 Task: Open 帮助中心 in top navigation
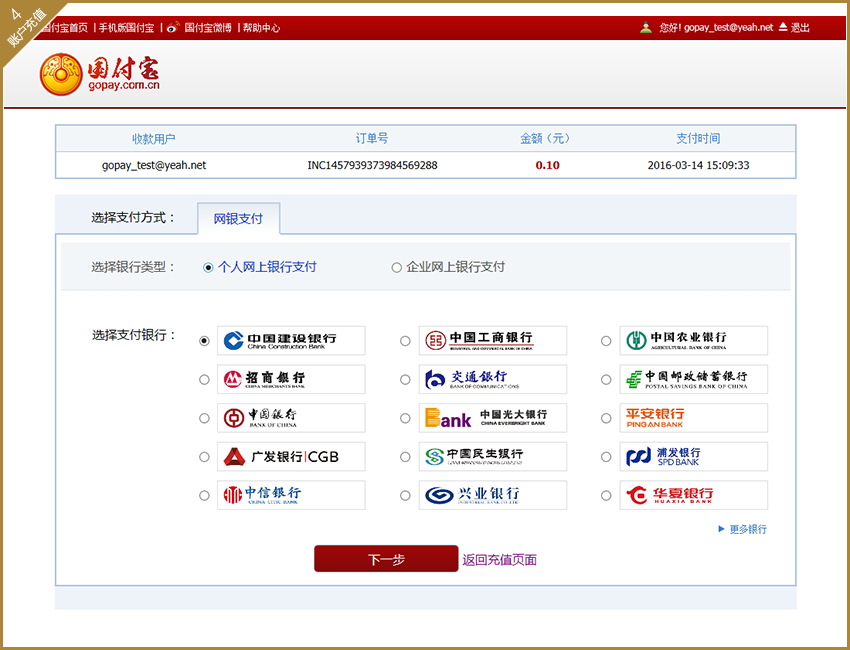coord(261,28)
